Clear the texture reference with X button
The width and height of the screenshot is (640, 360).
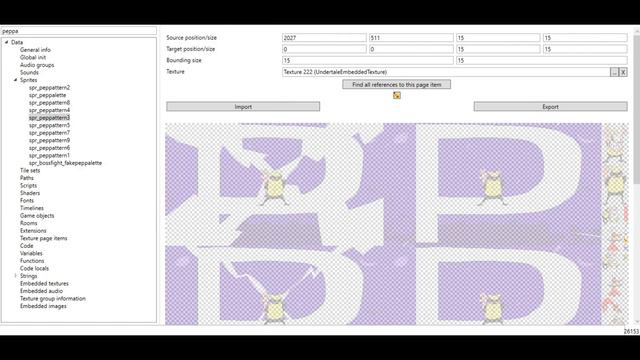tap(623, 72)
